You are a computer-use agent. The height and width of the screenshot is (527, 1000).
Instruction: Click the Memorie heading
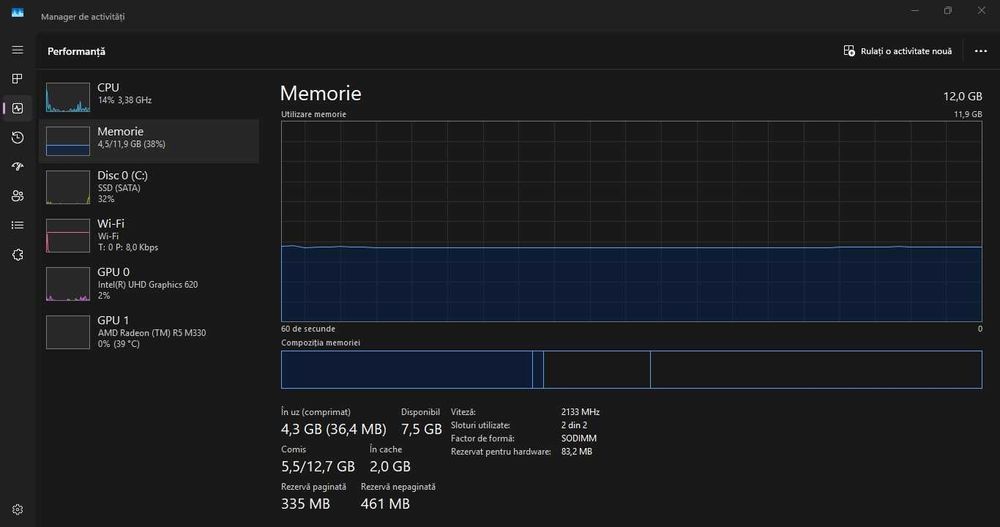coord(321,93)
